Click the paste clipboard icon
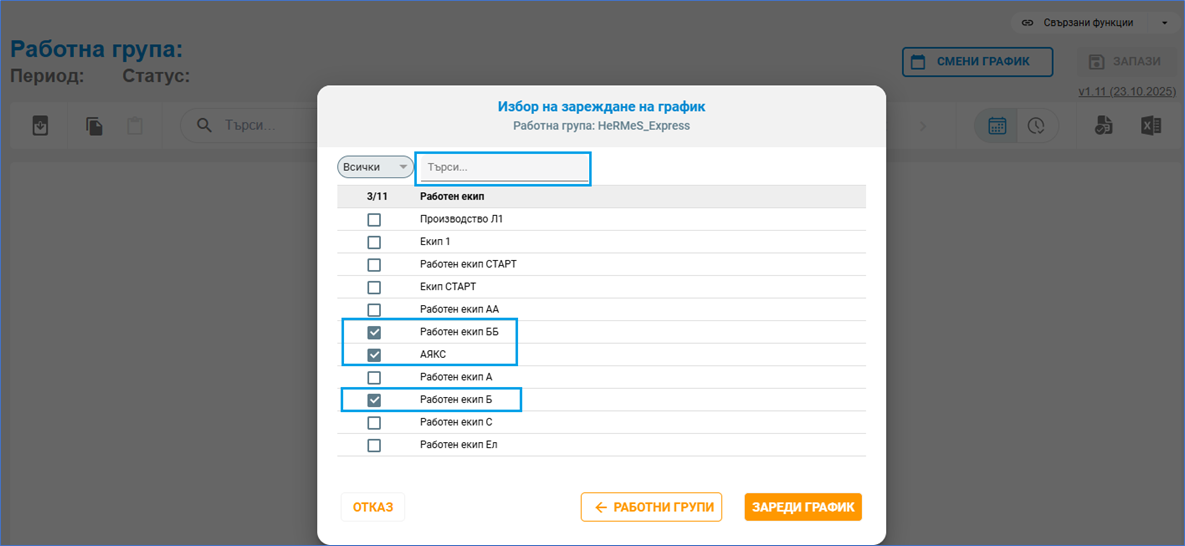Viewport: 1185px width, 546px height. click(133, 126)
